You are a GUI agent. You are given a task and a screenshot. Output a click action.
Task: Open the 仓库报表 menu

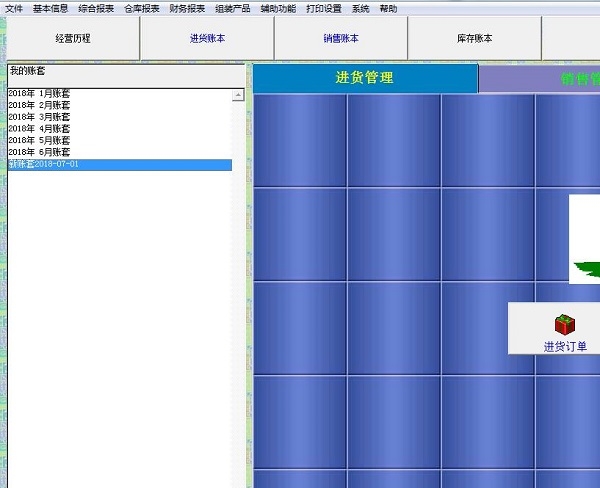tap(142, 8)
